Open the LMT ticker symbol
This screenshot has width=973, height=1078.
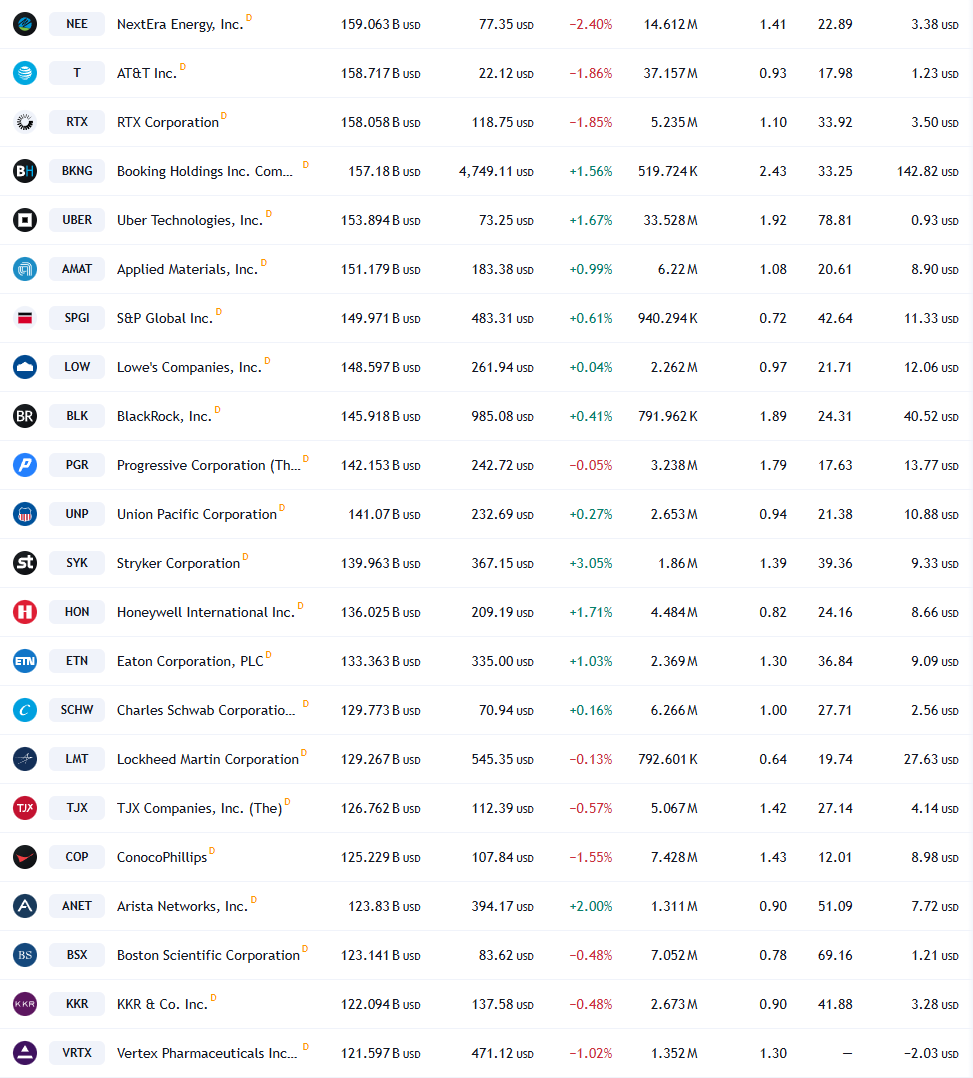[77, 759]
